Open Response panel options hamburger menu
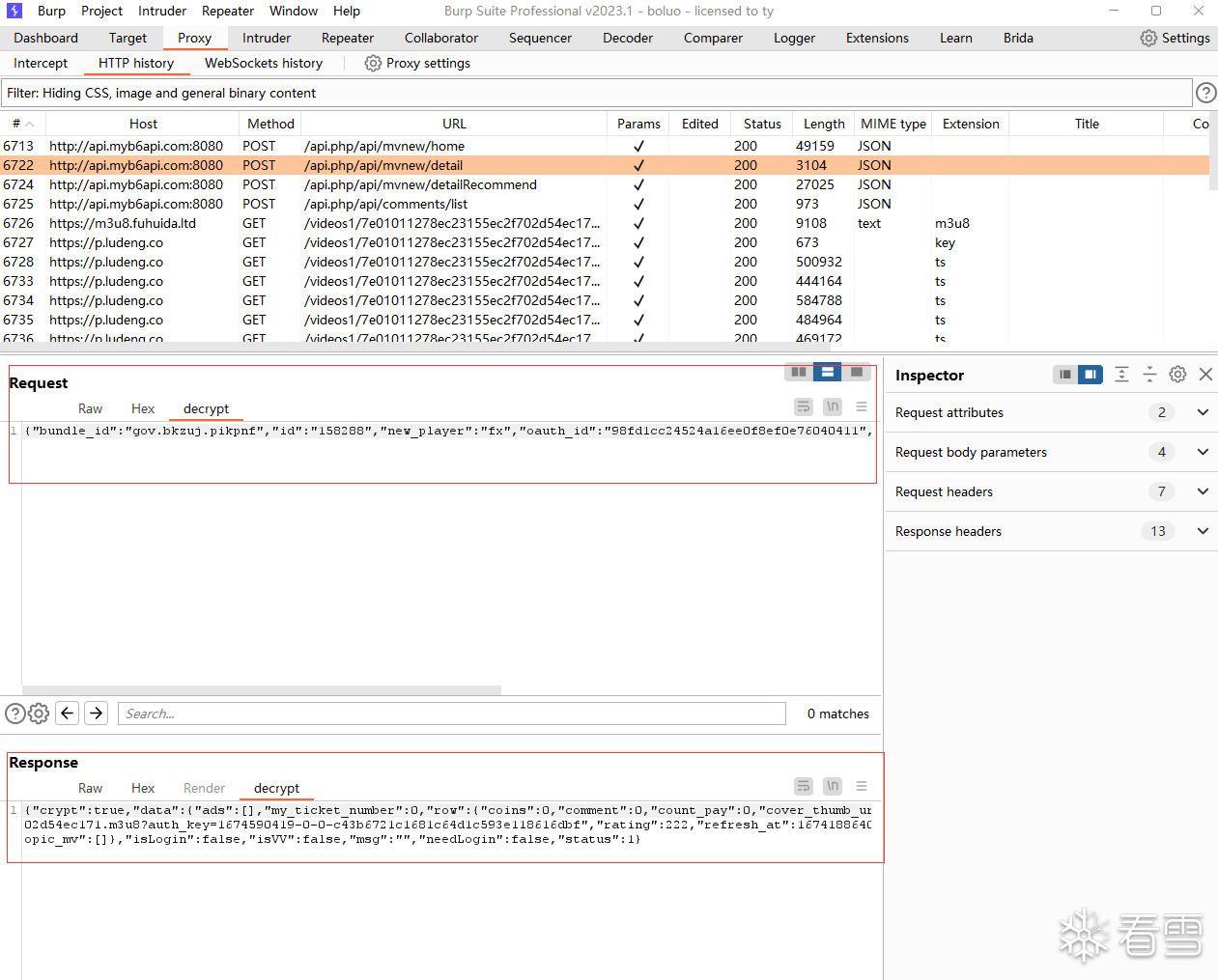Screen dimensions: 1218x980 [x=862, y=786]
